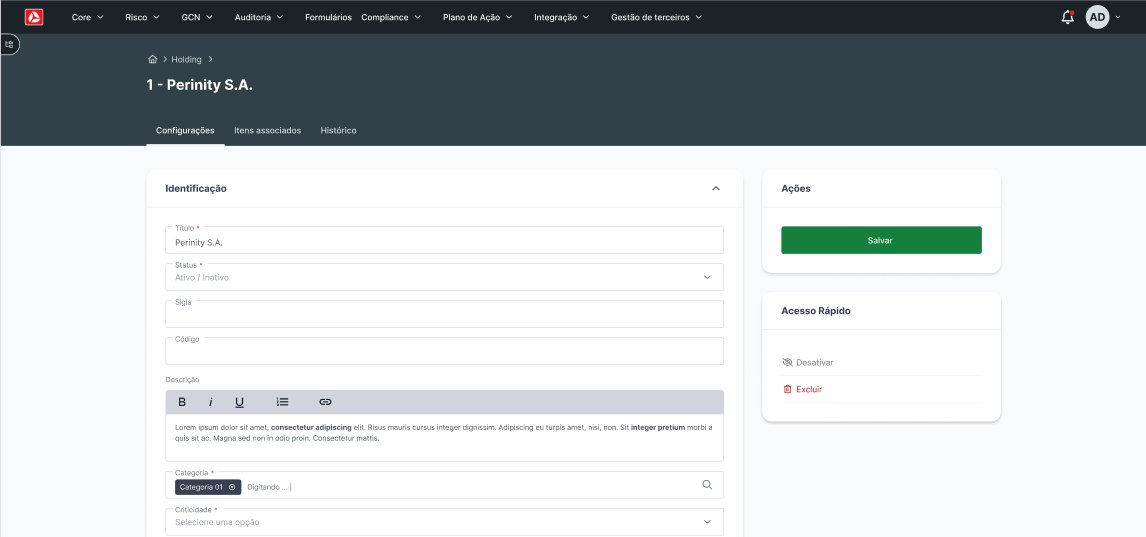Click the Acesso Rápido panel title
Image resolution: width=1146 pixels, height=537 pixels.
[816, 311]
